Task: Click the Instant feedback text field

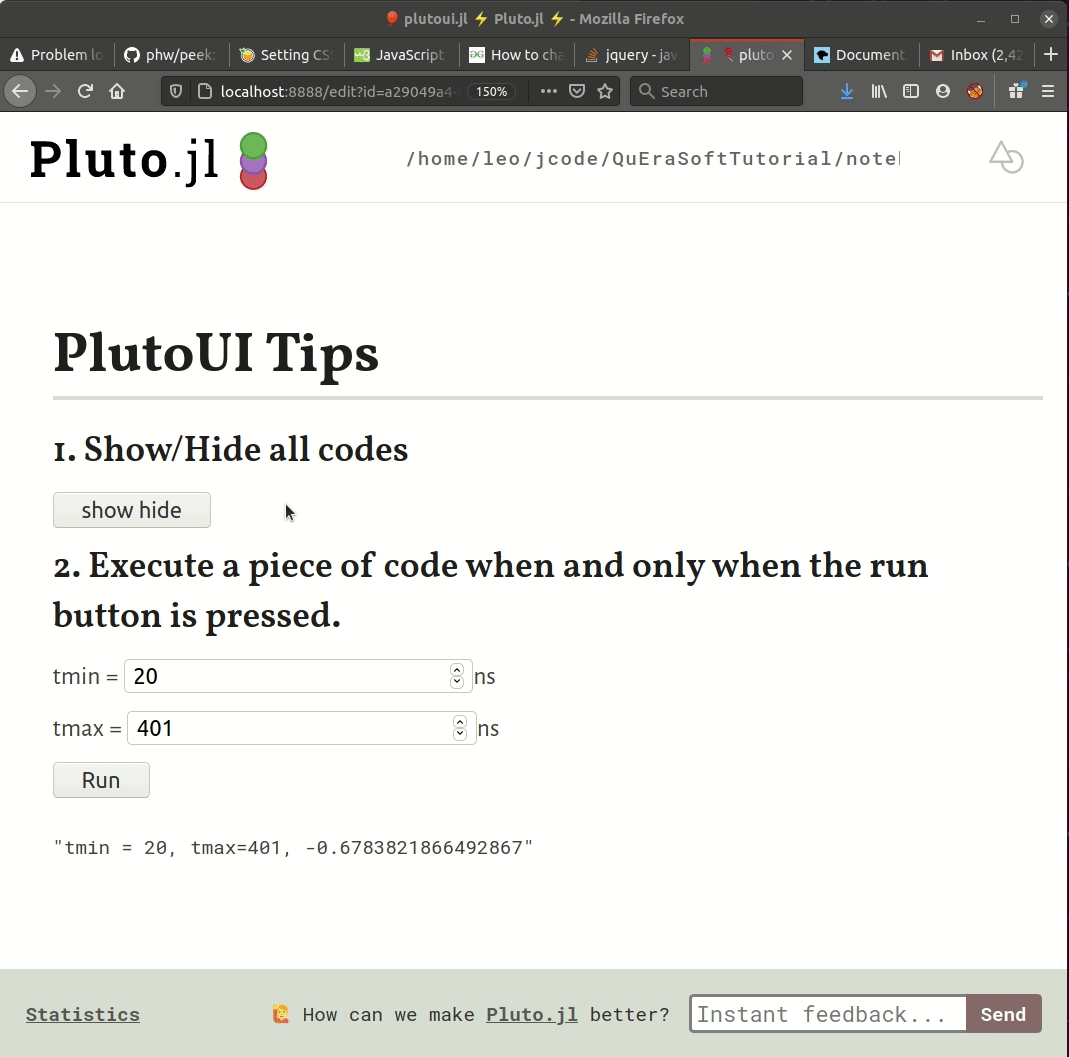Action: coord(828,1014)
